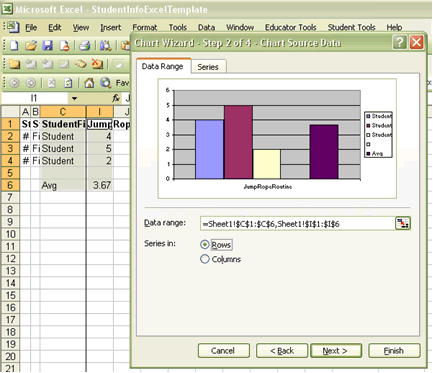Select column C header

pyautogui.click(x=63, y=112)
